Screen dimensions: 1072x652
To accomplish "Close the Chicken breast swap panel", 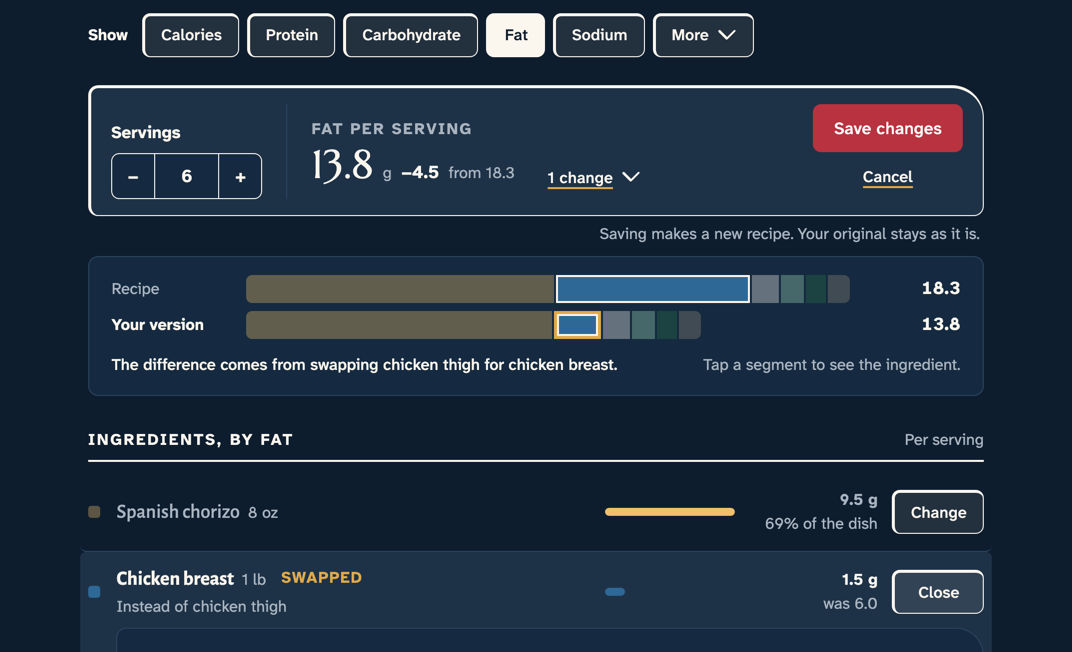I will [938, 592].
